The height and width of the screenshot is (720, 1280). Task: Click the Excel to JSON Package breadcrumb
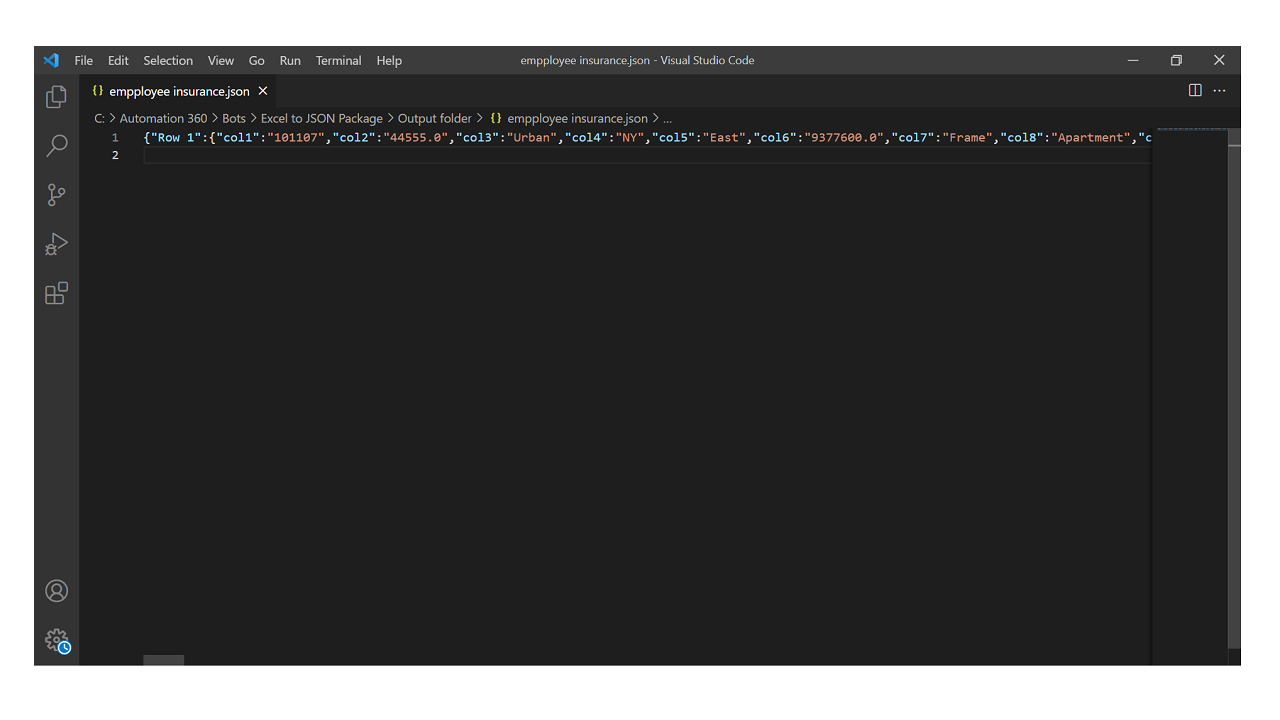click(x=321, y=118)
